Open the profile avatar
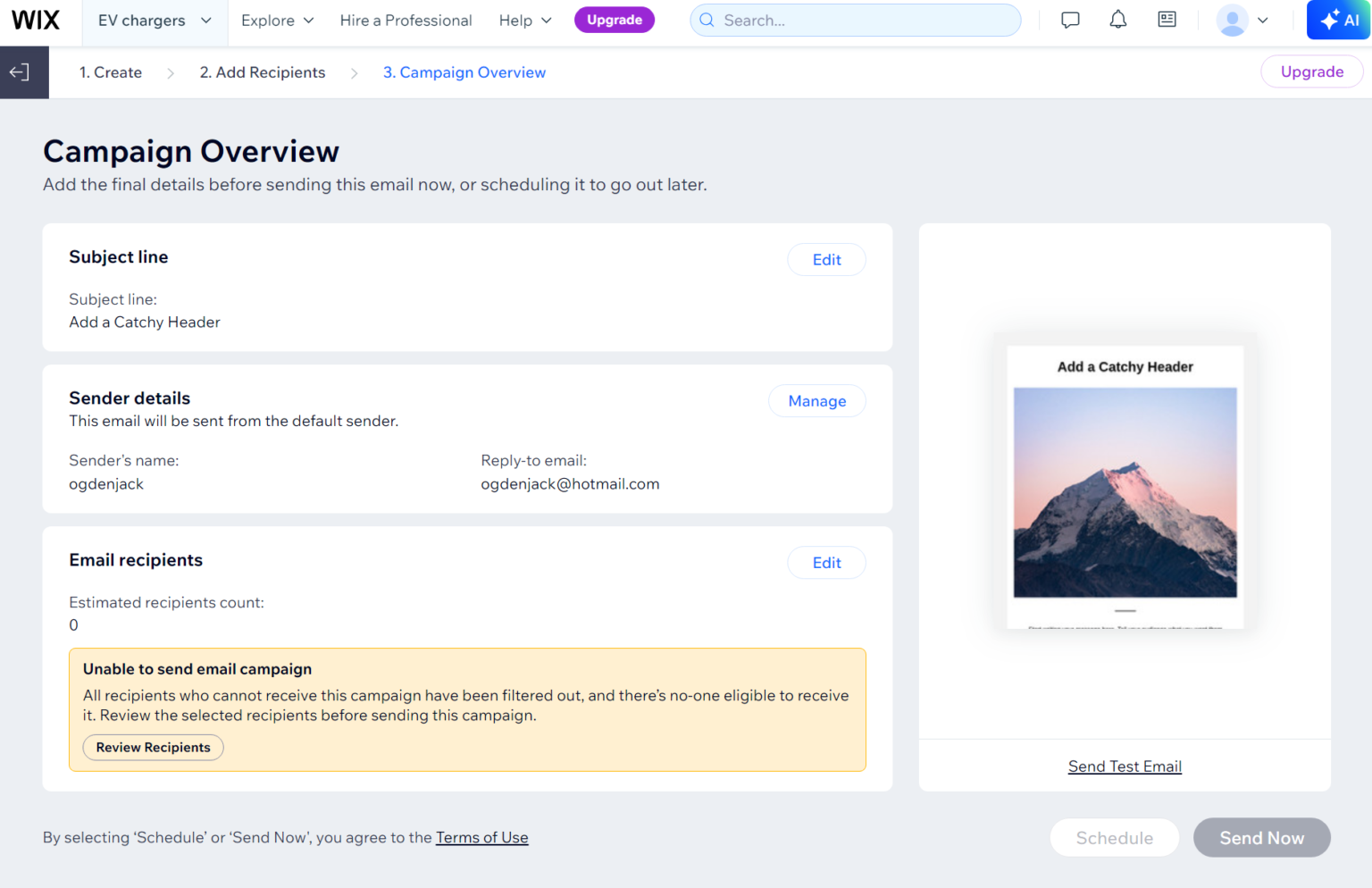This screenshot has height=888, width=1372. tap(1233, 20)
